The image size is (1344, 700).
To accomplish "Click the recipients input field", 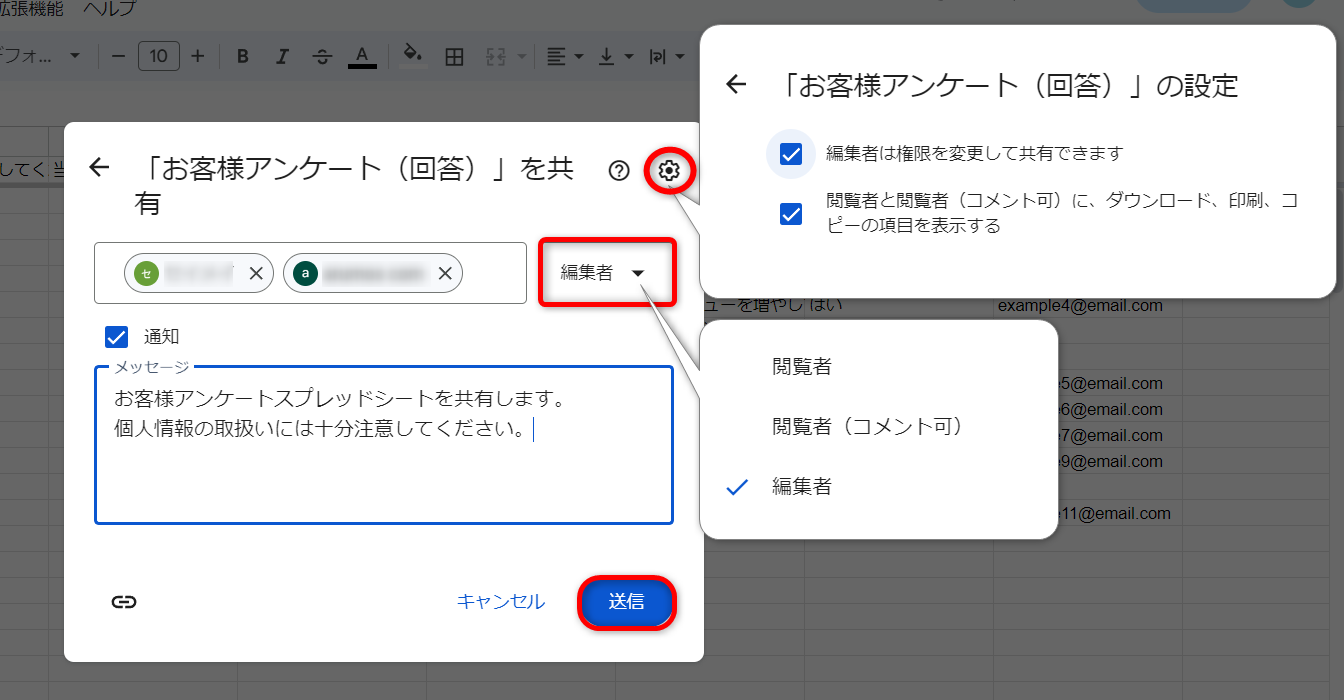I will point(310,273).
